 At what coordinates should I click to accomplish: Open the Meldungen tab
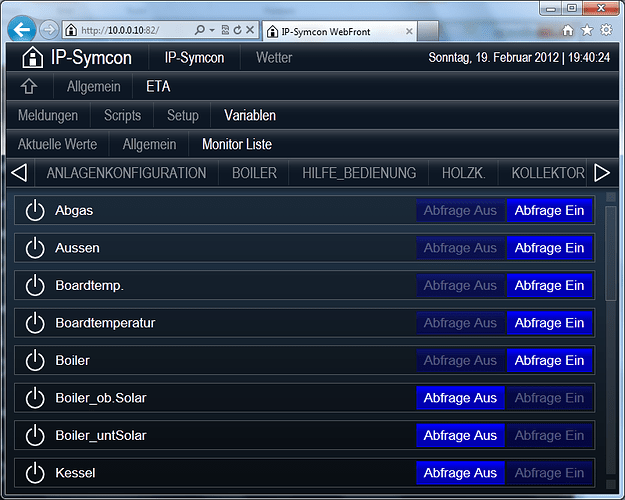(x=48, y=115)
